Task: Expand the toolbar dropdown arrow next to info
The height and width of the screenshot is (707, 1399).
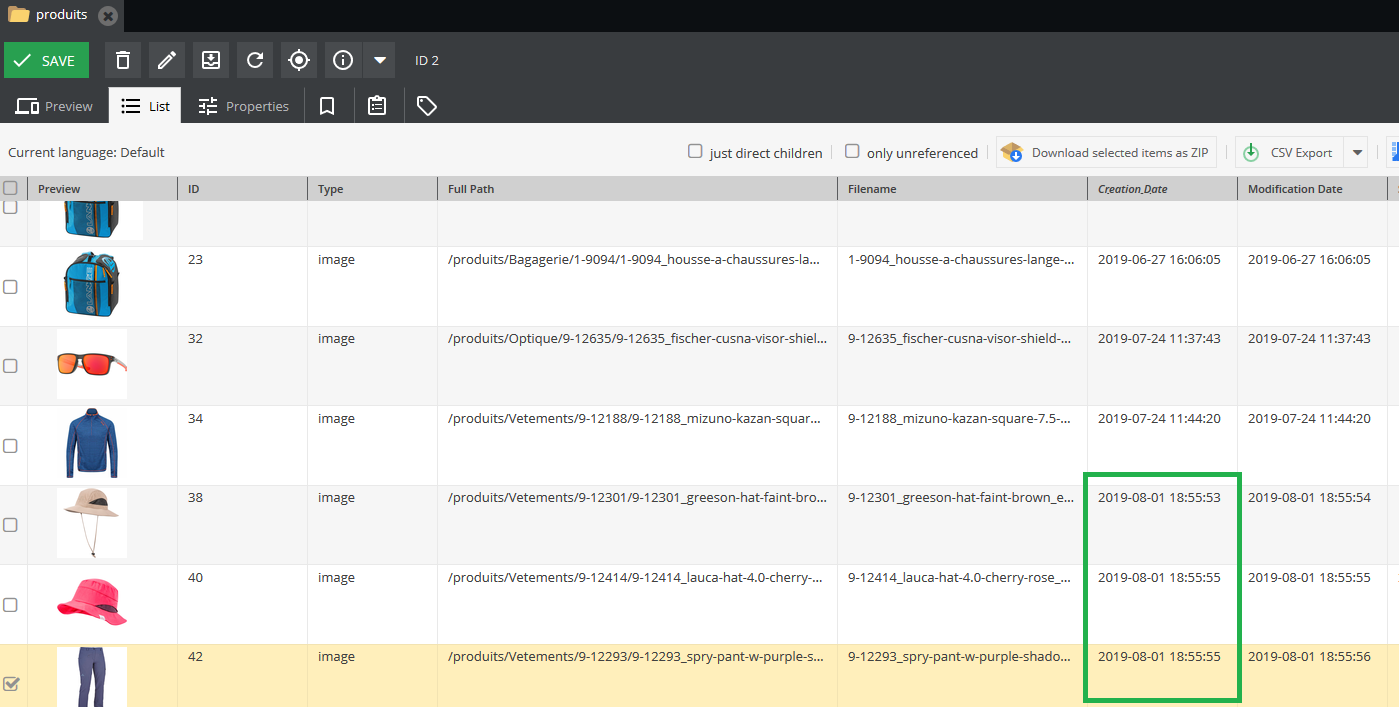Action: tap(379, 60)
